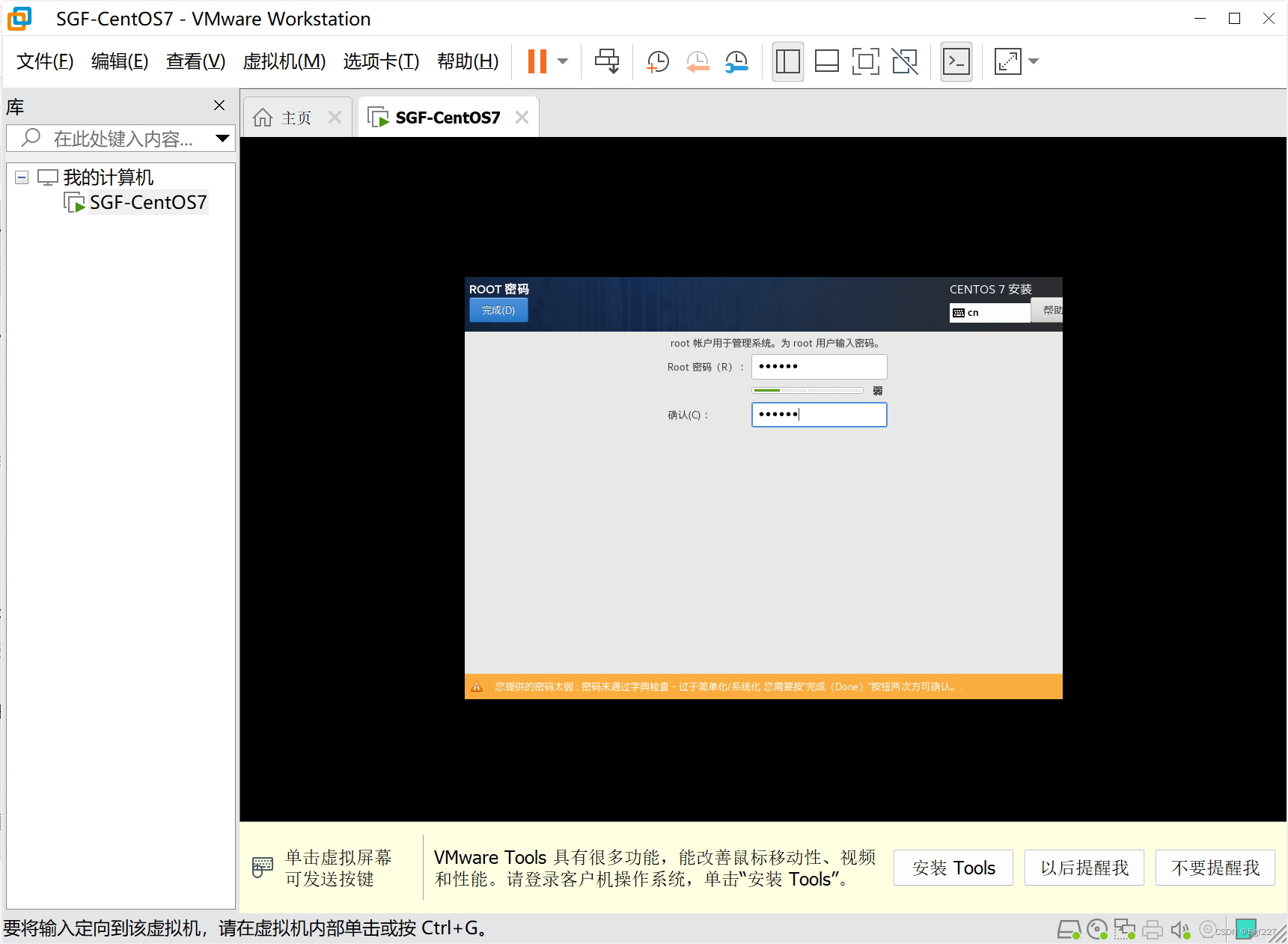The width and height of the screenshot is (1288, 944).
Task: Open the snapshot manager
Action: pos(736,61)
